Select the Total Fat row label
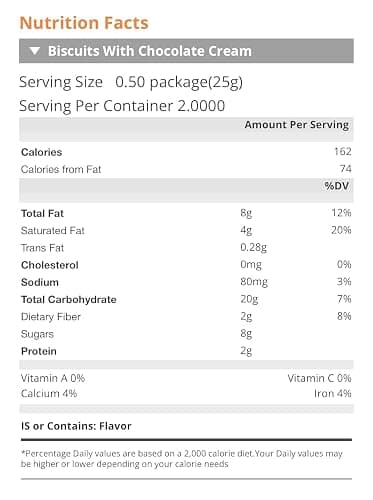This screenshot has width=373, height=500. point(42,213)
